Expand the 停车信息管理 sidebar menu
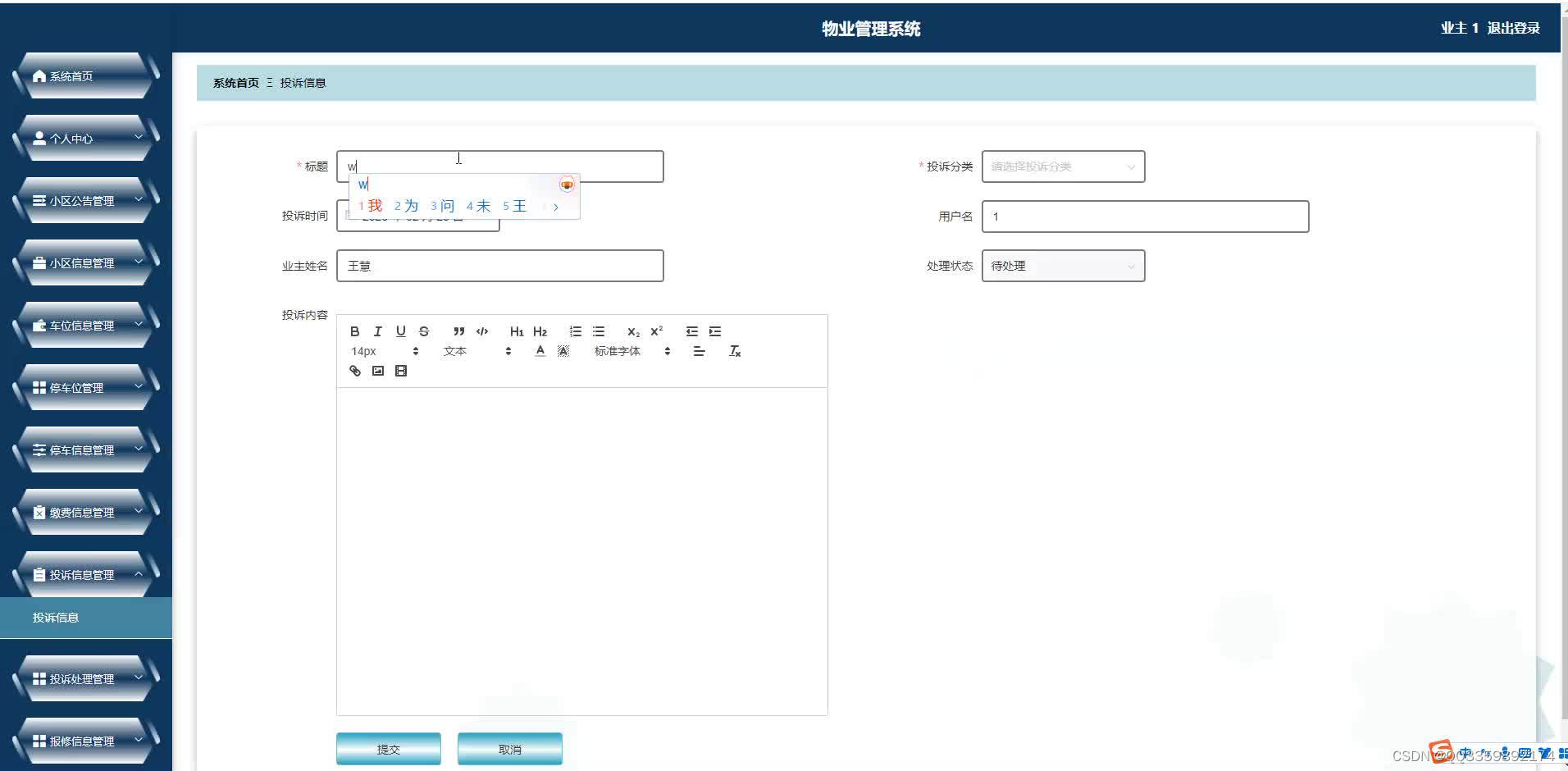The height and width of the screenshot is (771, 1568). (x=86, y=449)
